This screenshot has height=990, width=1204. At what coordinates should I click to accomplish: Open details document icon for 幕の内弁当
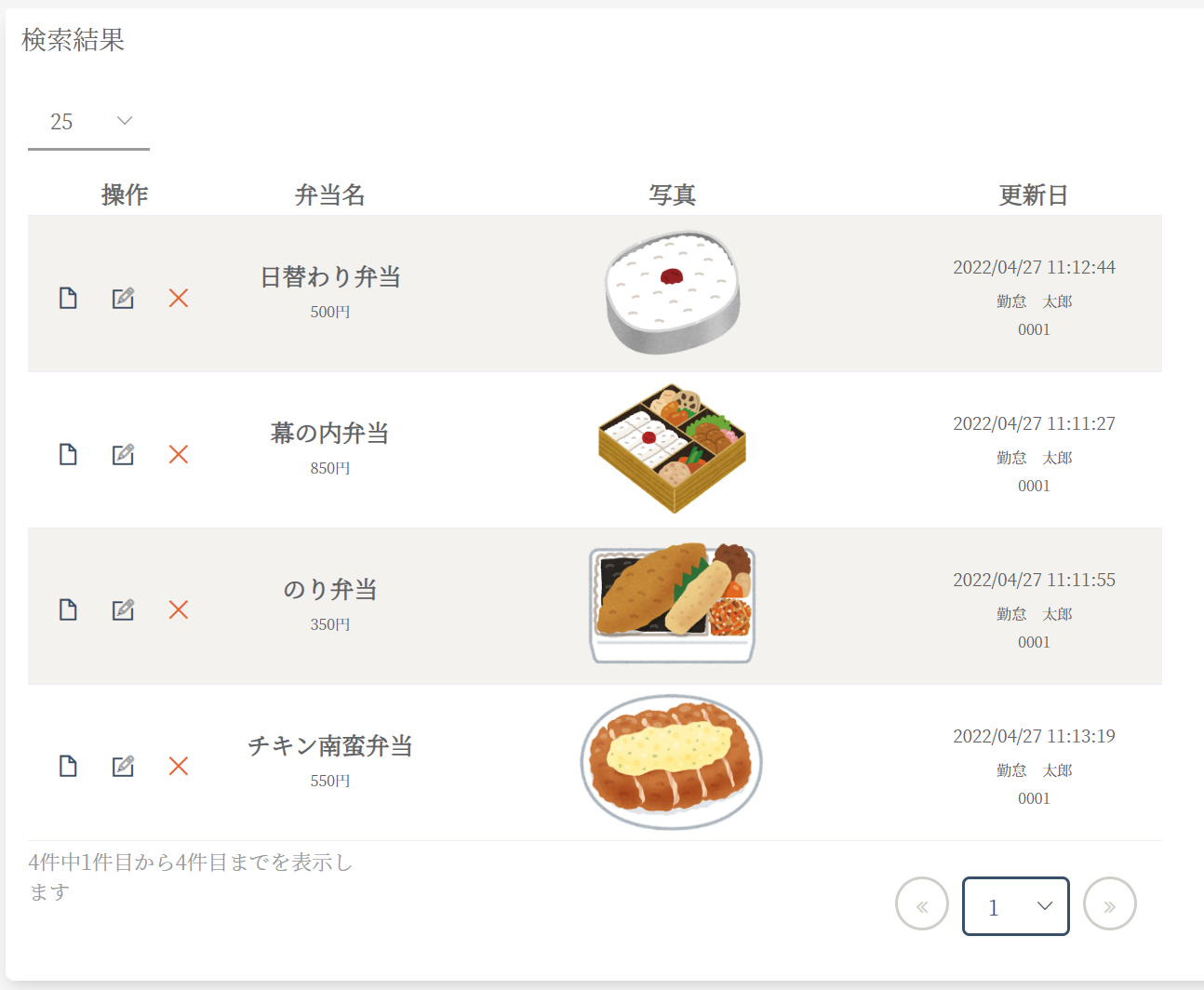coord(68,454)
